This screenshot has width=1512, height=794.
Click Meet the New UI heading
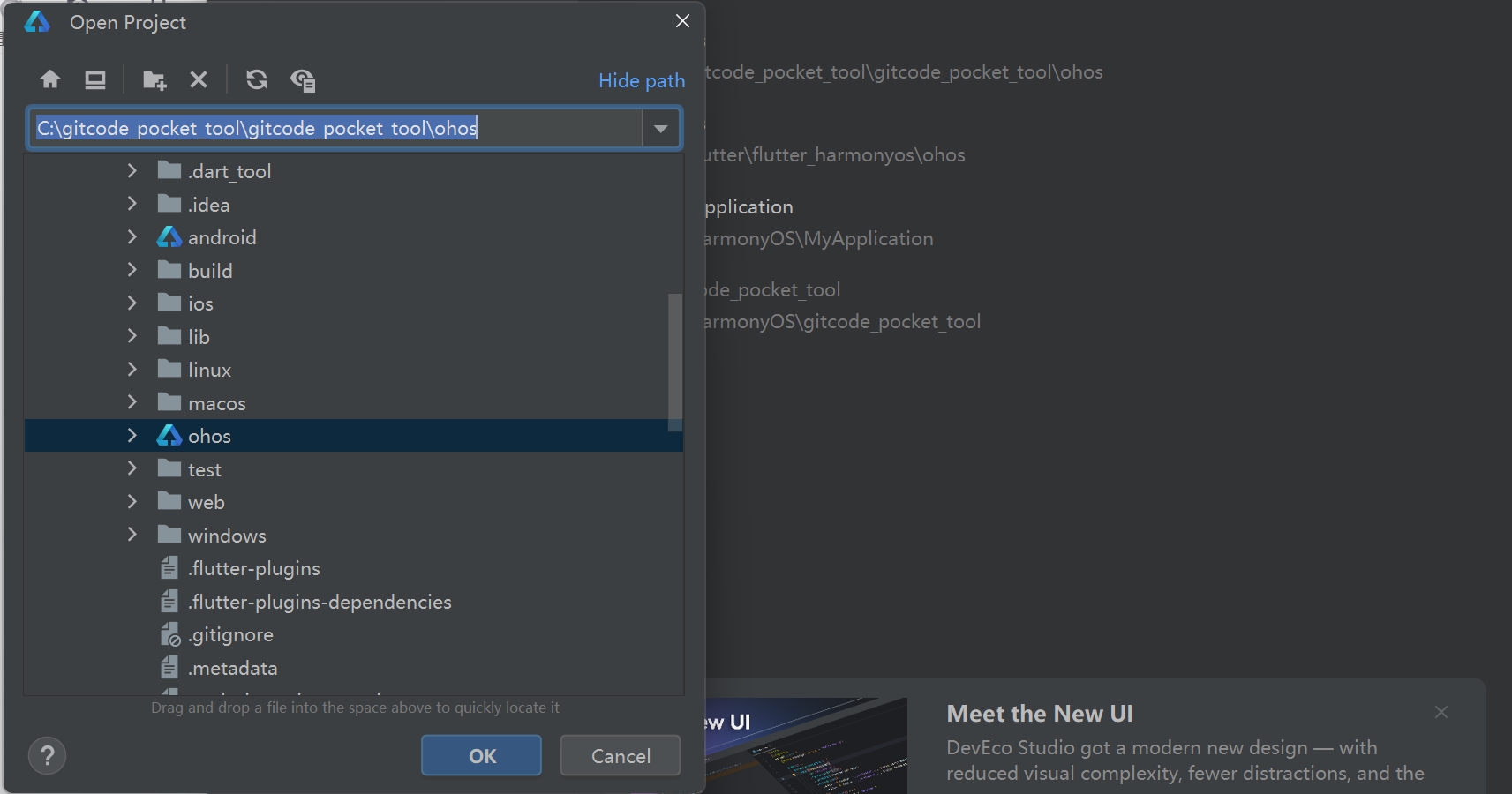click(1040, 714)
